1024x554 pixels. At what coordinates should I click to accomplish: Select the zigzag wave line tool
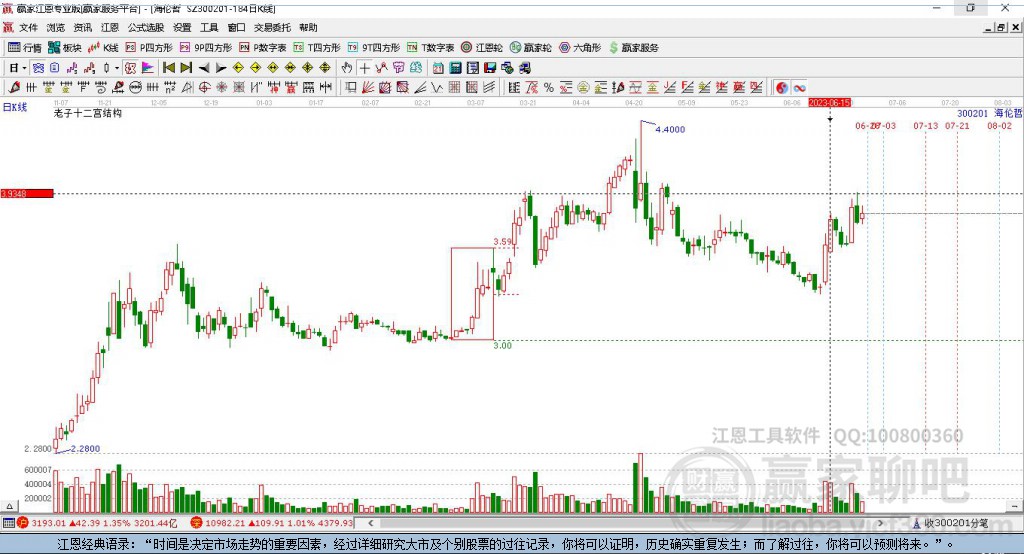437,88
